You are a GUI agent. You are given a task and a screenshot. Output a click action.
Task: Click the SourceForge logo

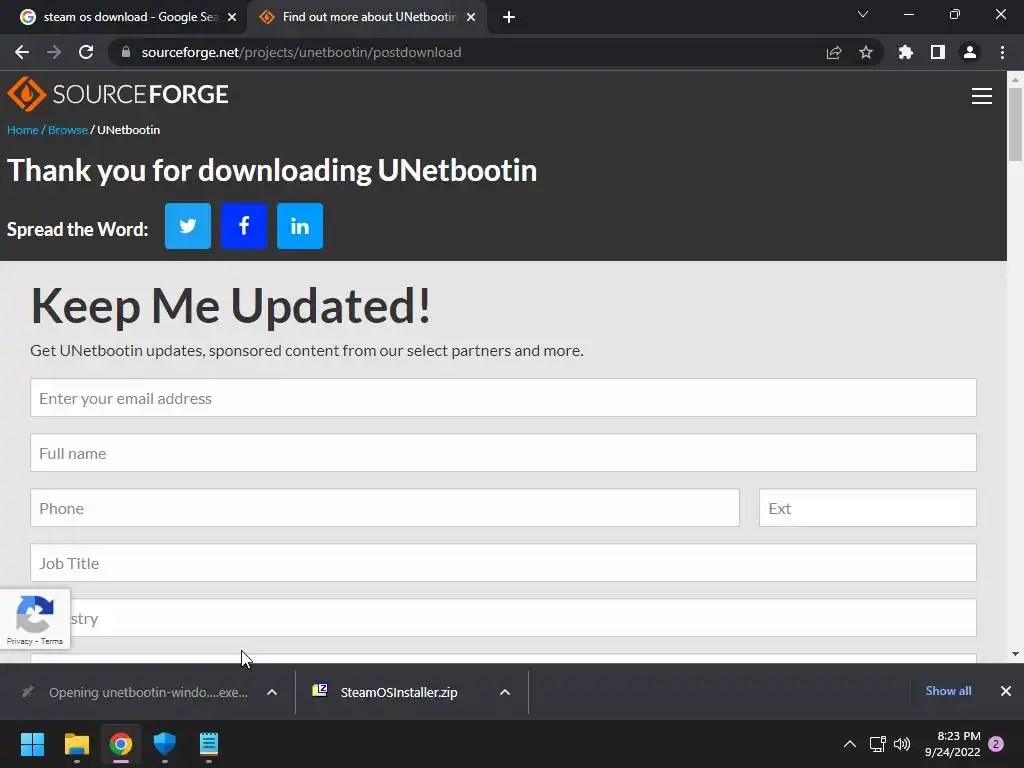click(x=118, y=94)
